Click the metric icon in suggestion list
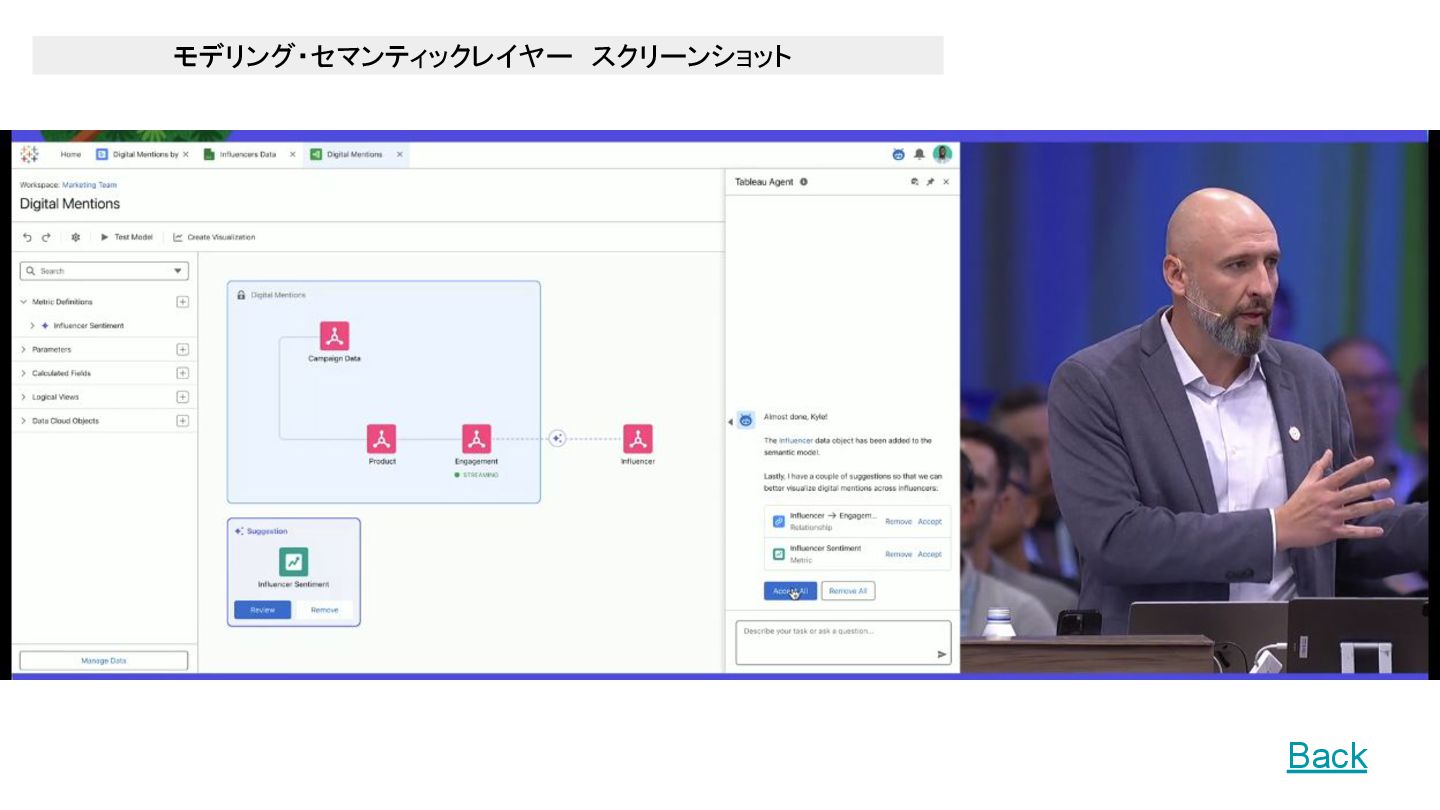This screenshot has height=810, width=1440. 779,553
